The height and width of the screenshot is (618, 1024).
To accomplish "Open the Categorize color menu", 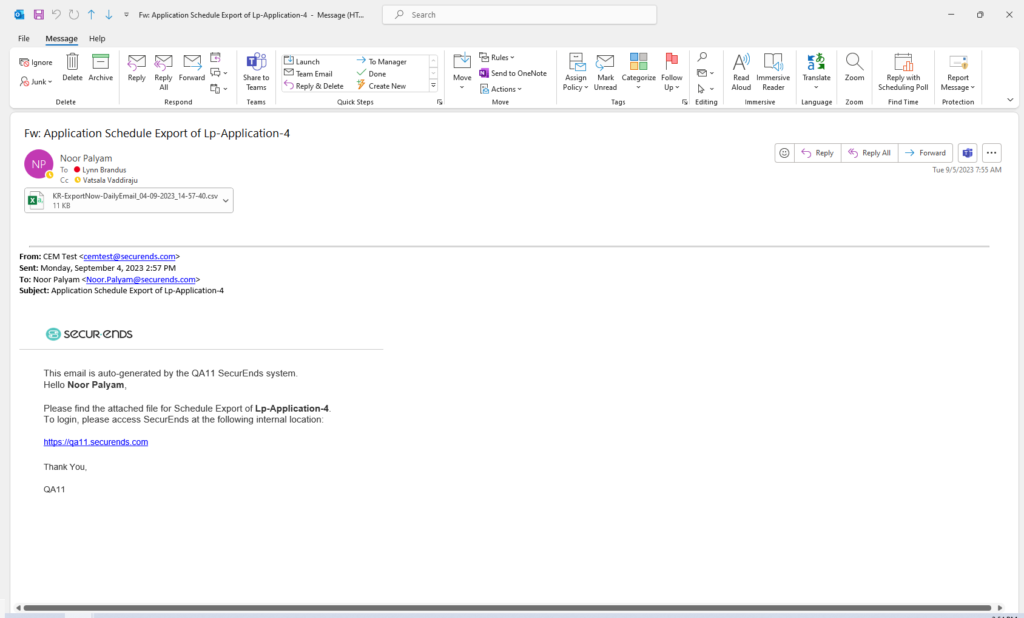I will tap(638, 73).
